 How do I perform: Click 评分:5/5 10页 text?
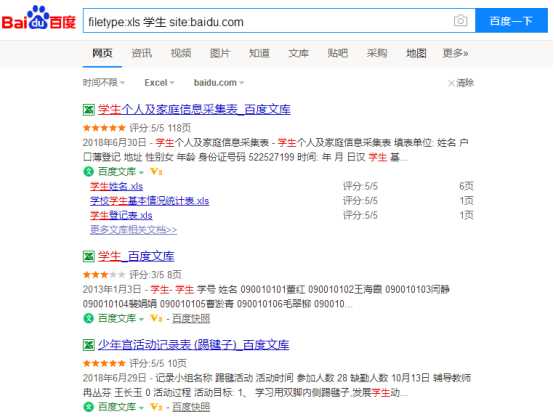coord(158,363)
